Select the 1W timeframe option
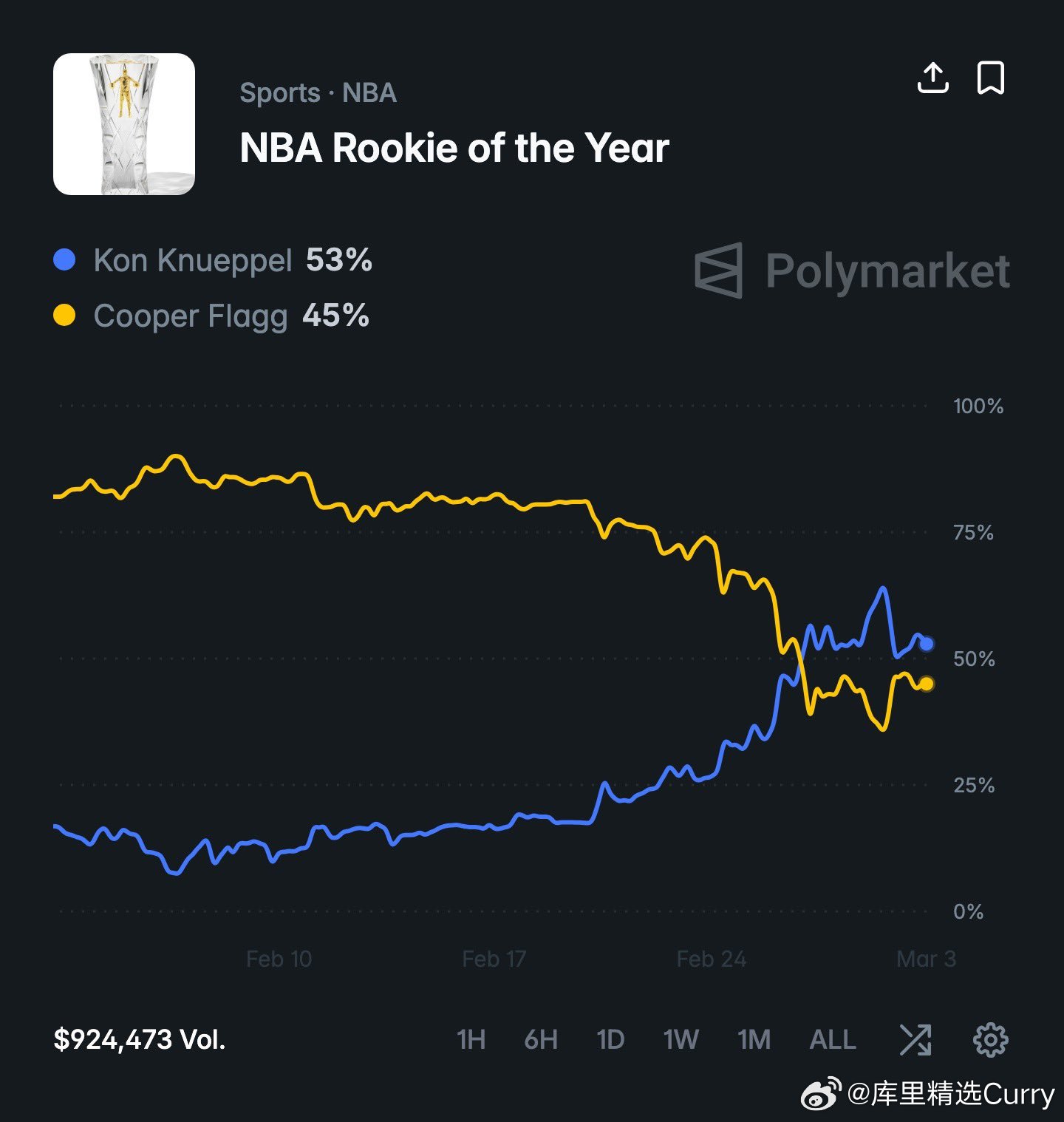Image resolution: width=1064 pixels, height=1122 pixels. (x=681, y=1041)
